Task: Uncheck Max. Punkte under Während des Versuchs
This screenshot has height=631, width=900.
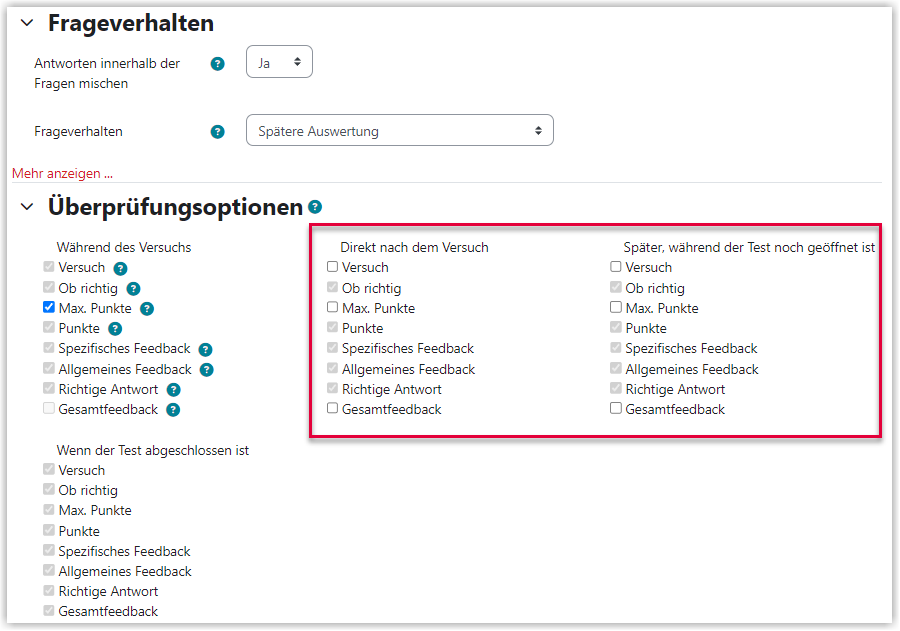Action: pos(49,307)
